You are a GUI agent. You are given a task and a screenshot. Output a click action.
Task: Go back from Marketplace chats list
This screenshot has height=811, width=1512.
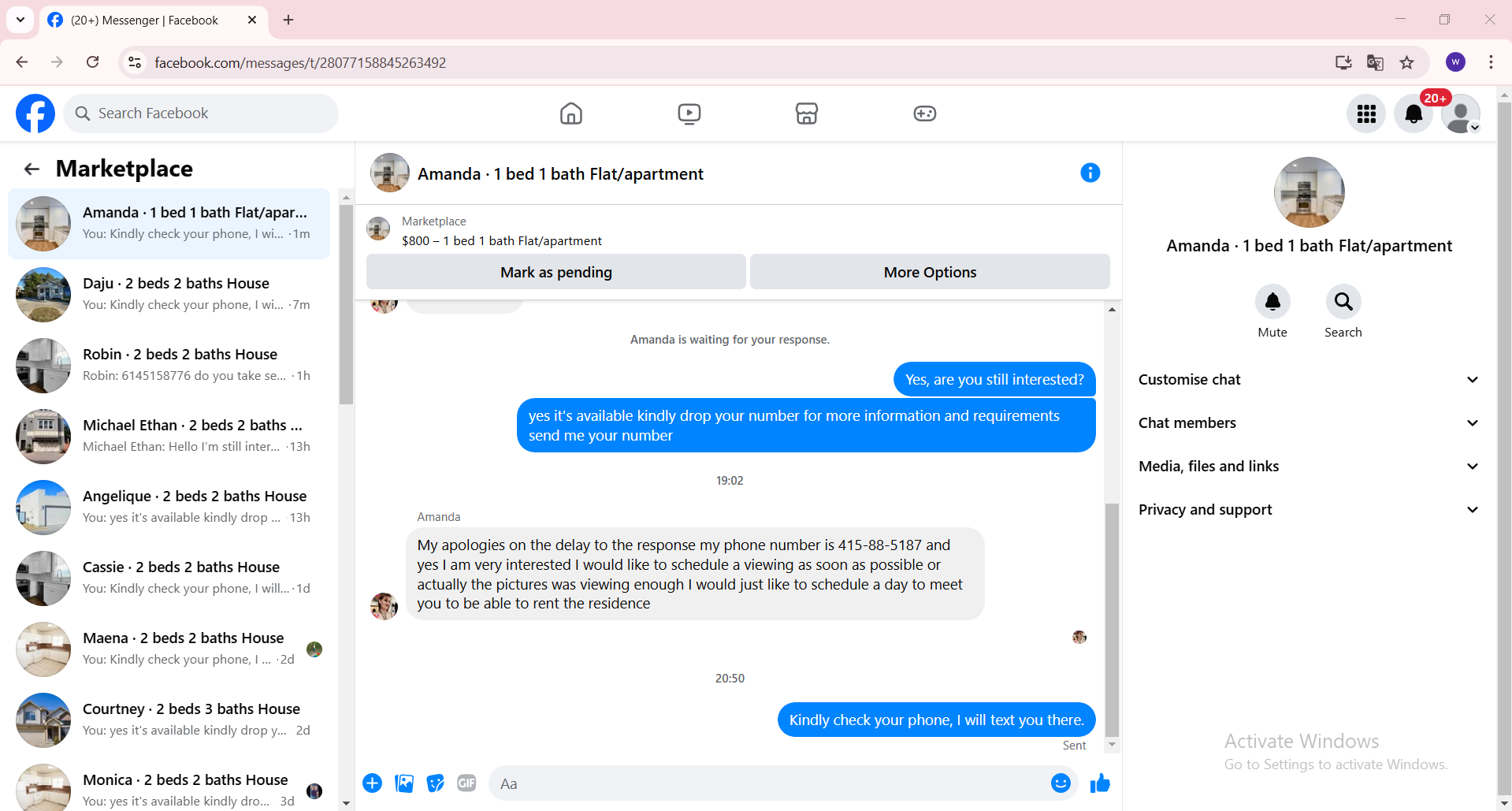click(32, 169)
